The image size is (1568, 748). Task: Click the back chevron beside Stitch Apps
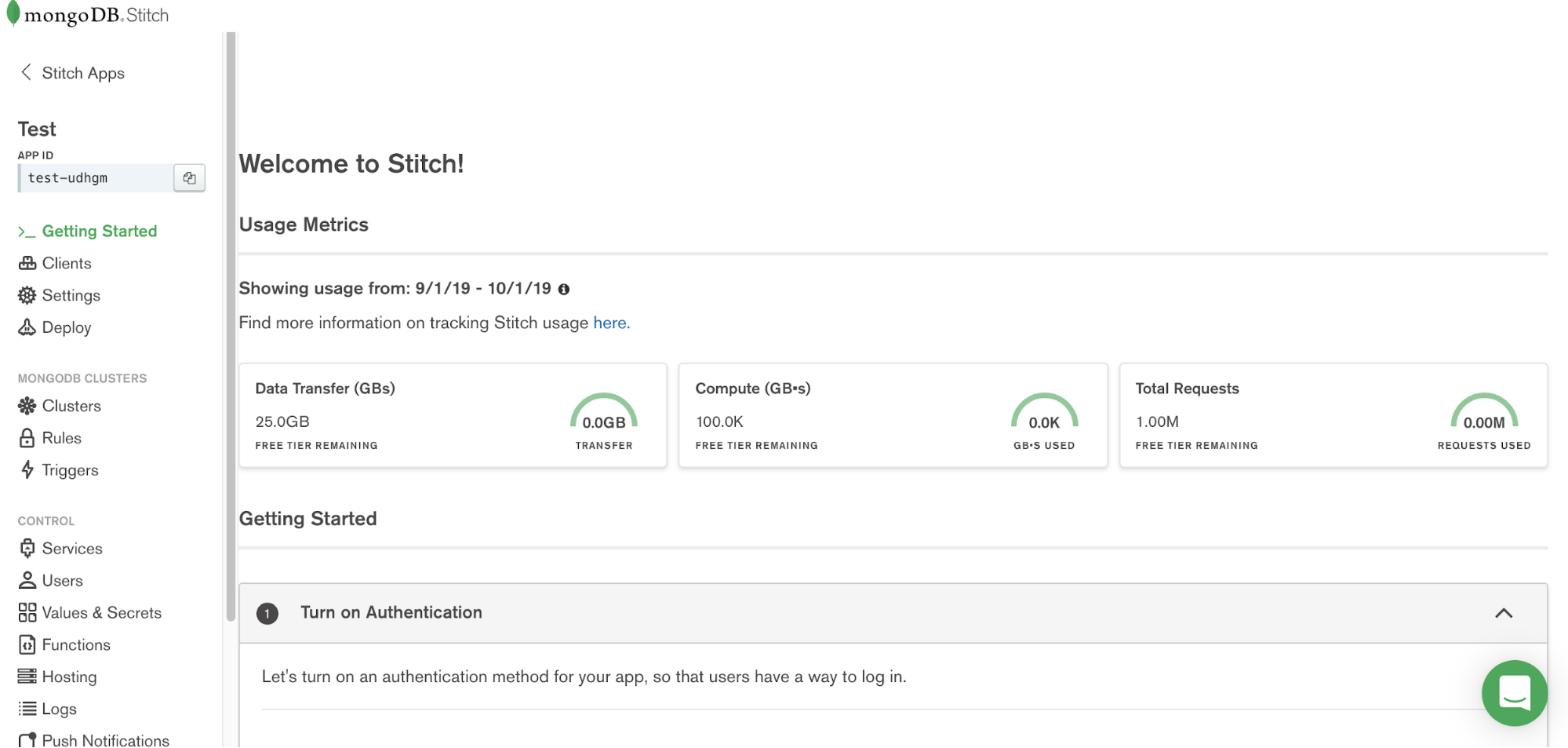coord(26,72)
